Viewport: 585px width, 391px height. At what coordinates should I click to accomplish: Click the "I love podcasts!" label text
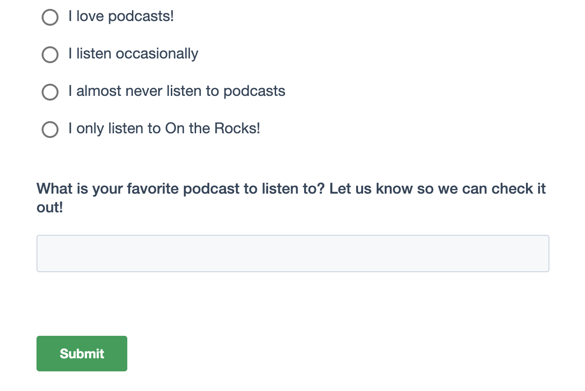121,16
